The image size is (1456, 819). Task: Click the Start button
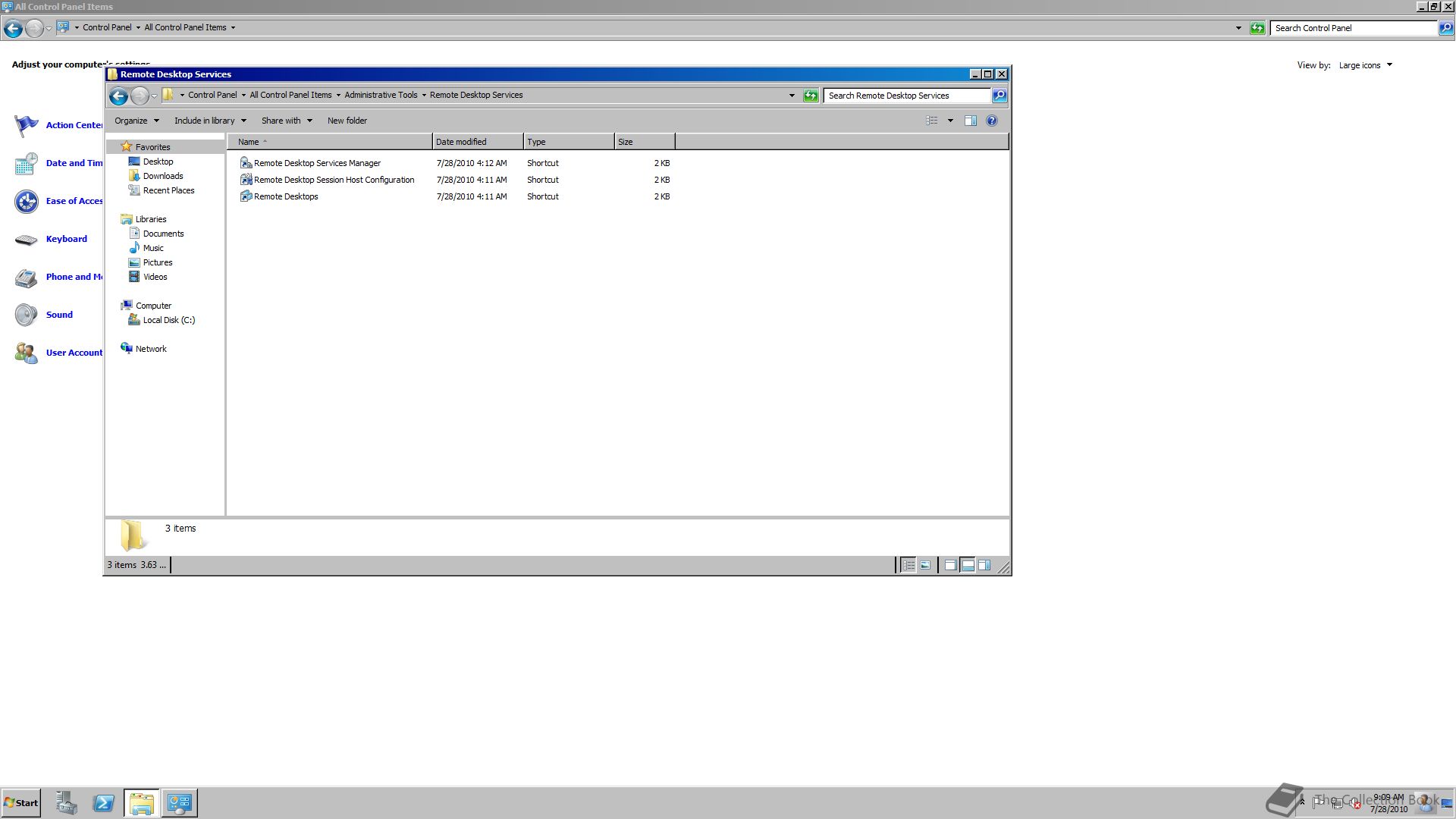point(21,803)
